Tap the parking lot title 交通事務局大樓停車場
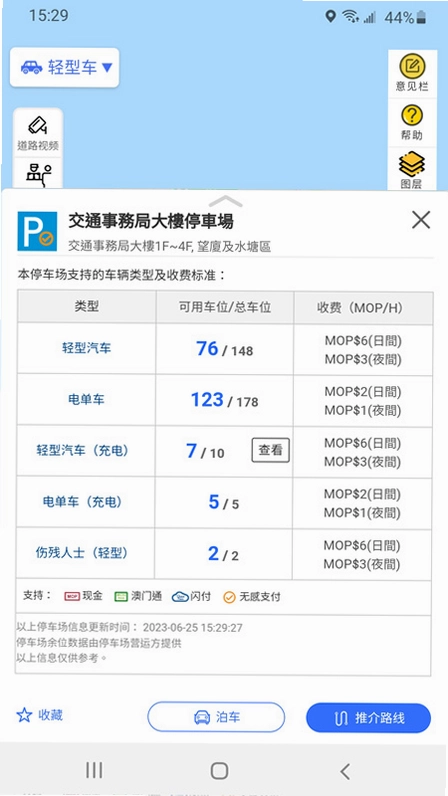Image resolution: width=448 pixels, height=796 pixels. click(x=151, y=221)
